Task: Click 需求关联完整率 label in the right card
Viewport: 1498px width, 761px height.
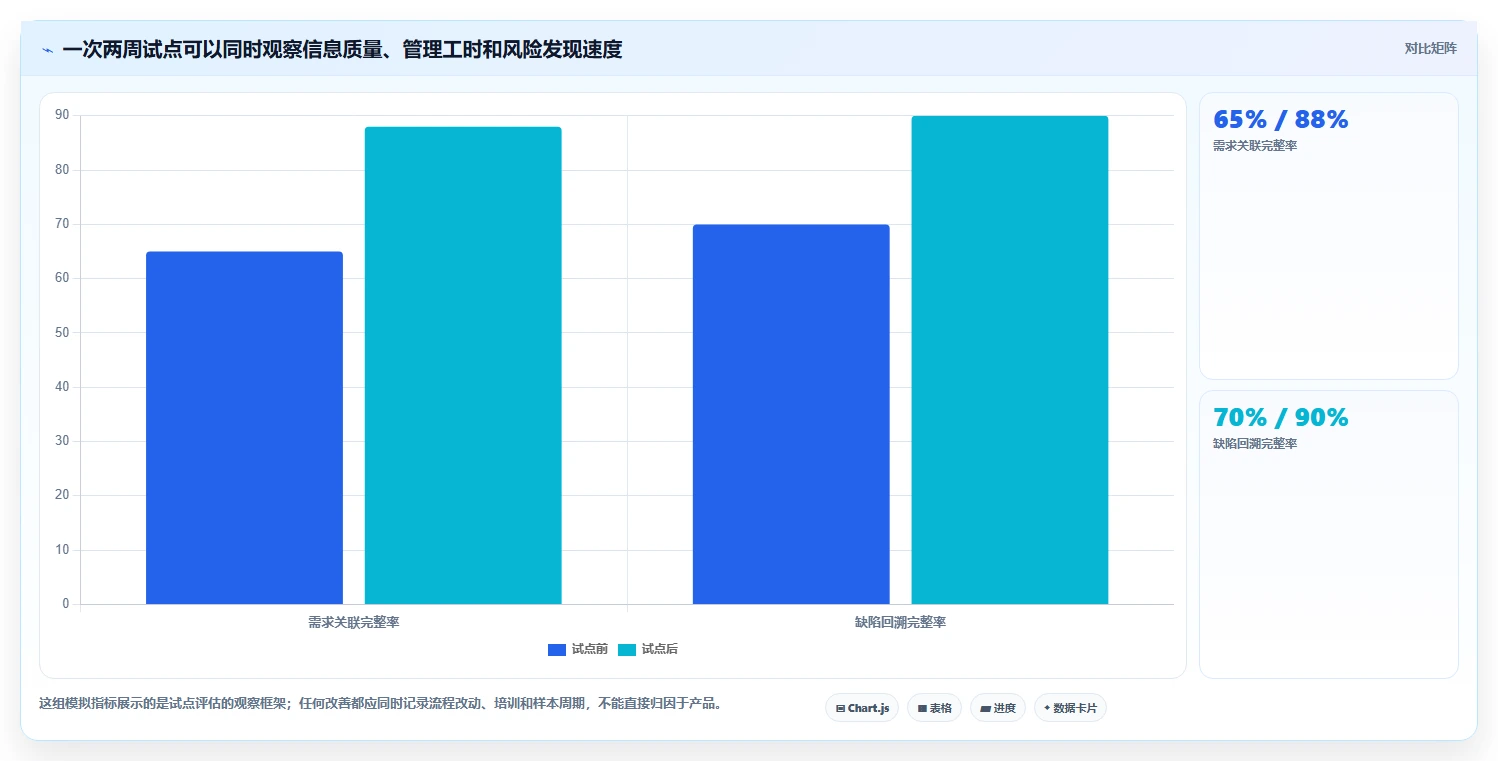Action: [x=1255, y=146]
